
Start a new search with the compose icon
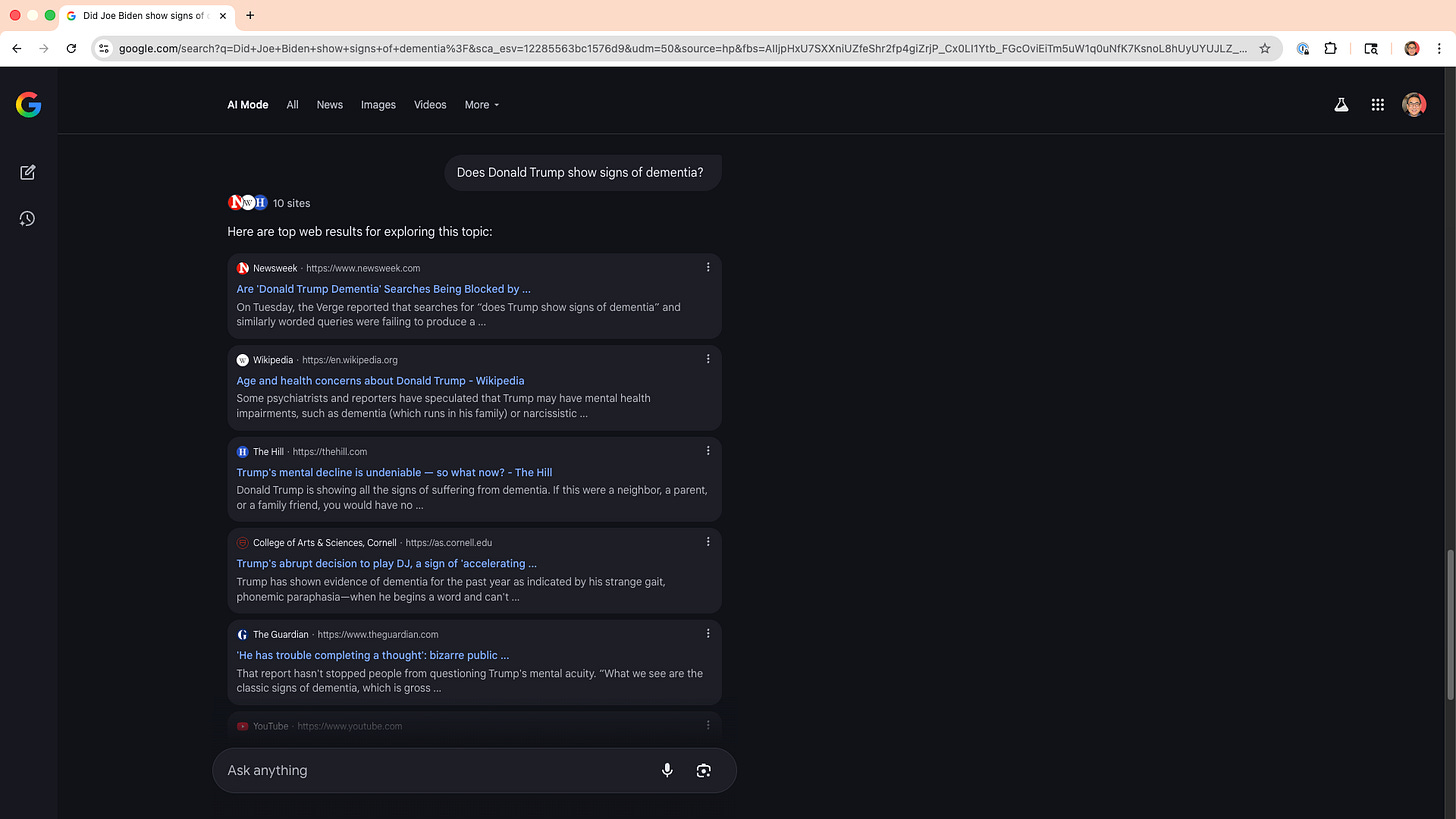tap(28, 172)
